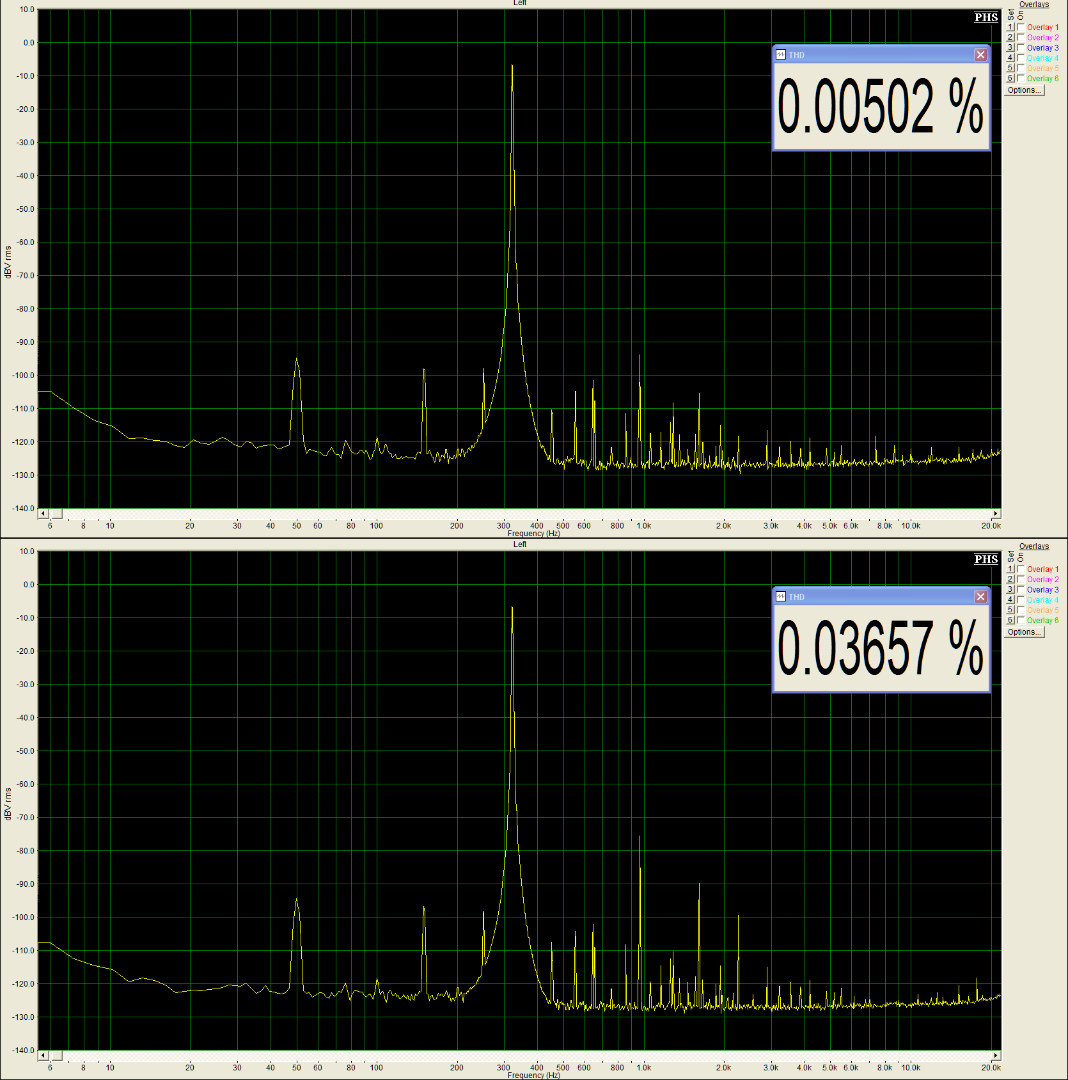The image size is (1068, 1080).
Task: Close the THD window showing 0.00502 %
Action: click(980, 55)
